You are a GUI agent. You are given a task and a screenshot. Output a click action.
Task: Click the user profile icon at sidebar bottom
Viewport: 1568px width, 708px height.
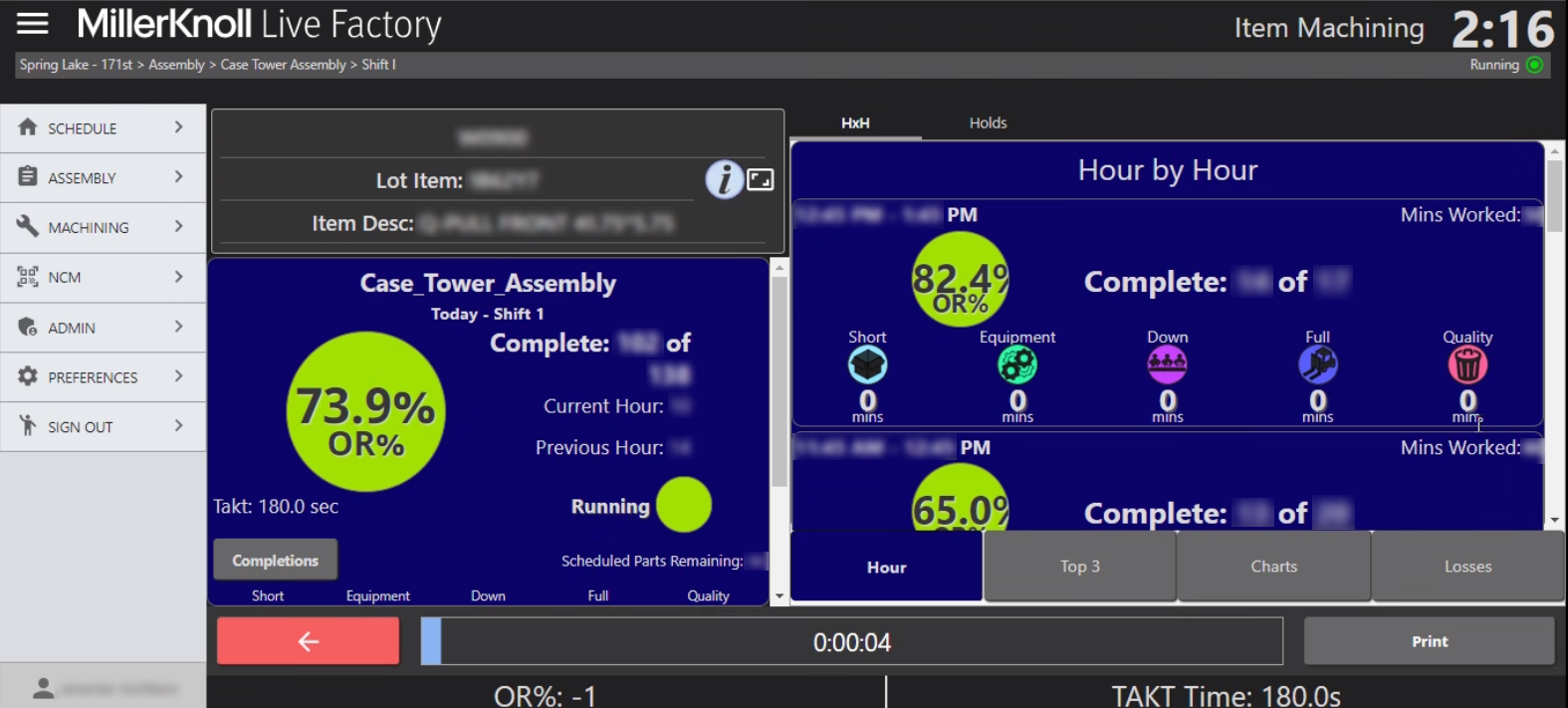[x=44, y=688]
